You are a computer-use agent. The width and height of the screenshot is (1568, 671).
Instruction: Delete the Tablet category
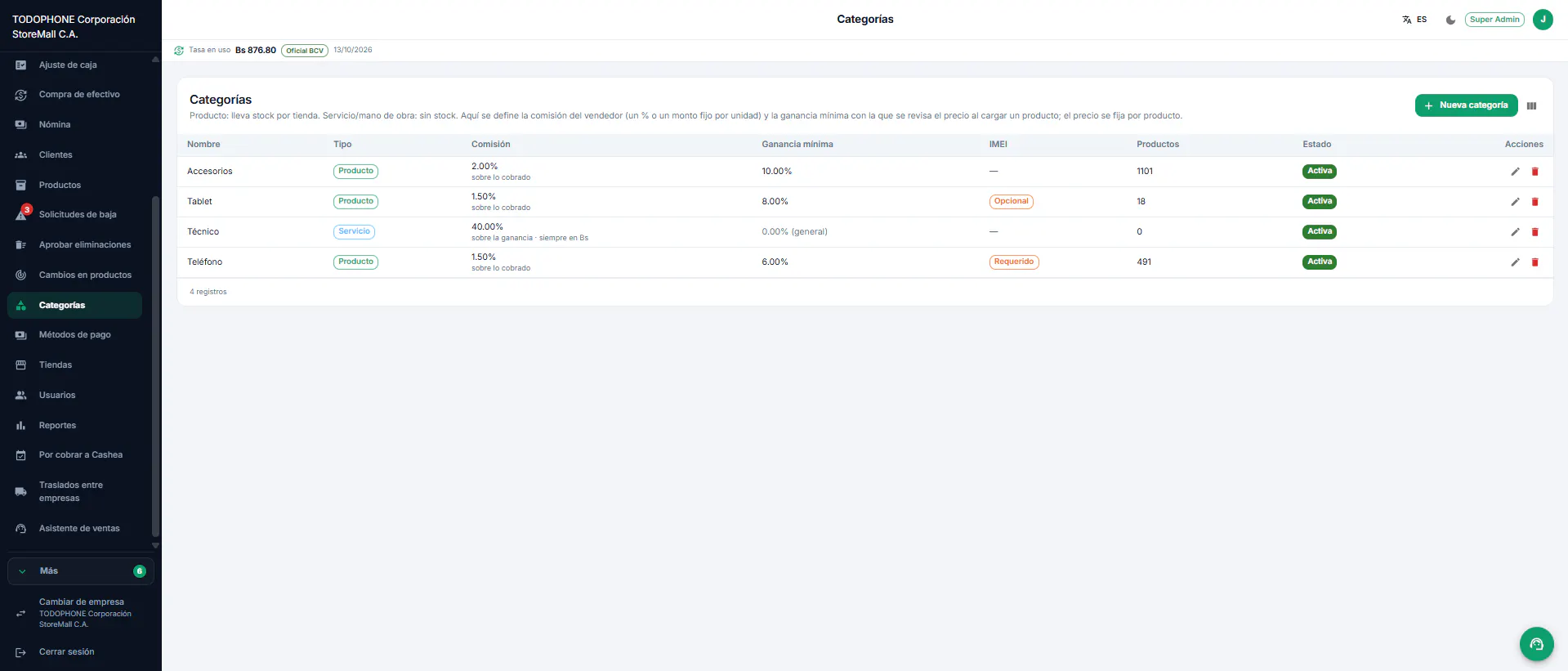pos(1534,202)
